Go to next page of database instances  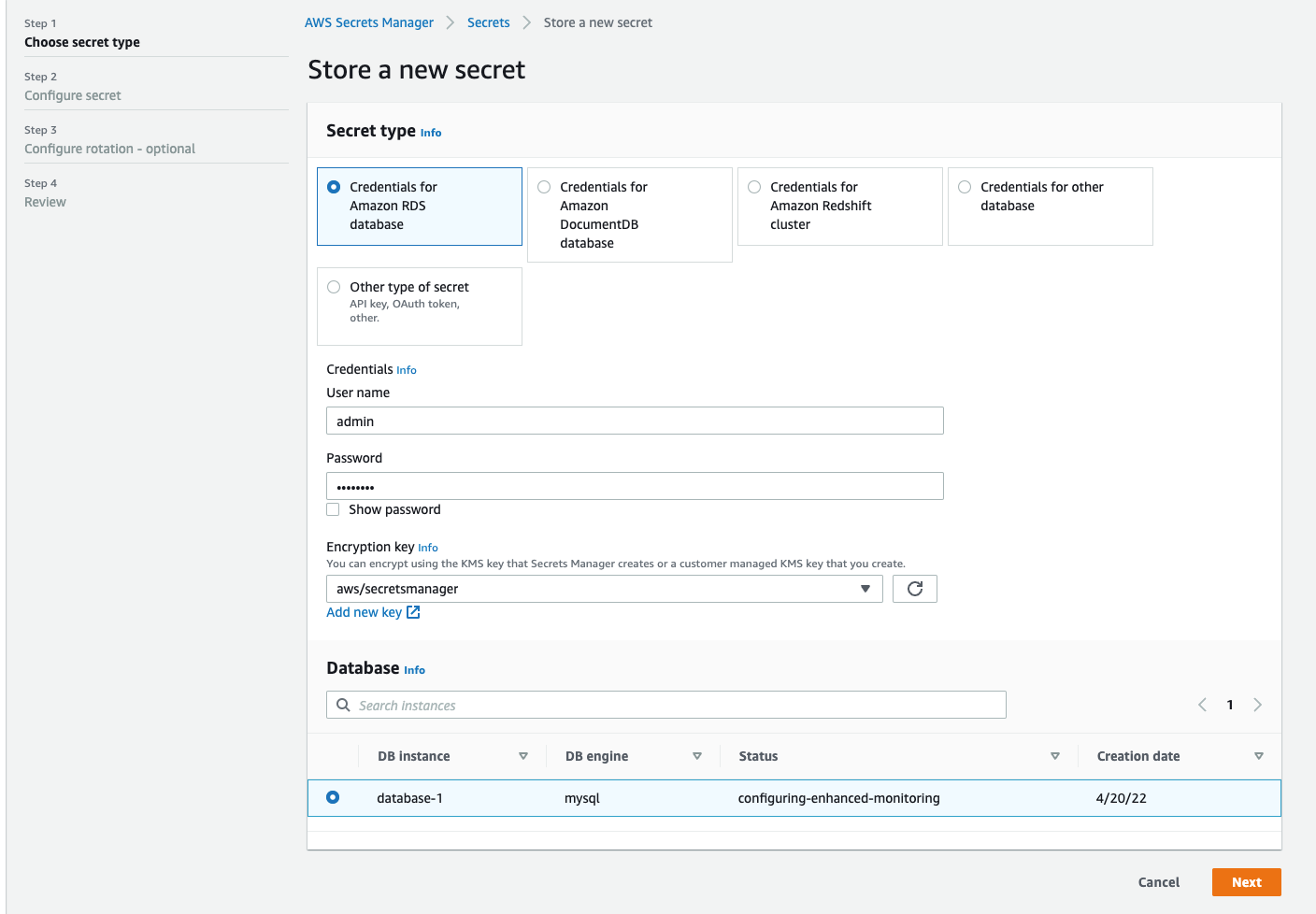pos(1257,705)
